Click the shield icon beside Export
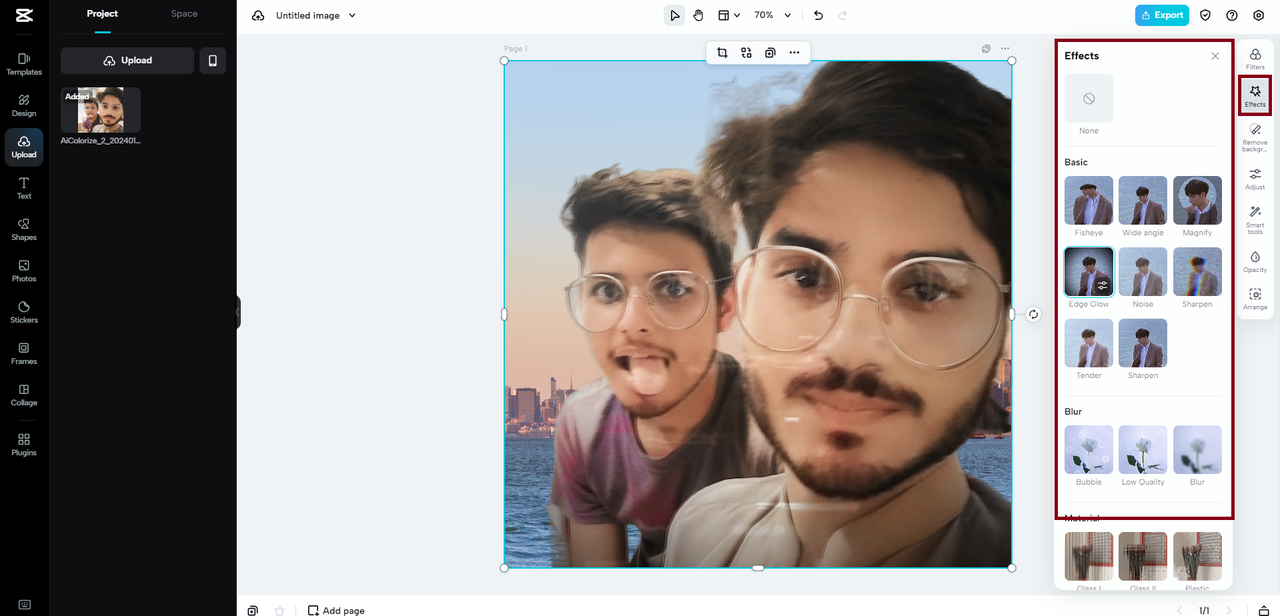The image size is (1280, 616). pyautogui.click(x=1205, y=15)
